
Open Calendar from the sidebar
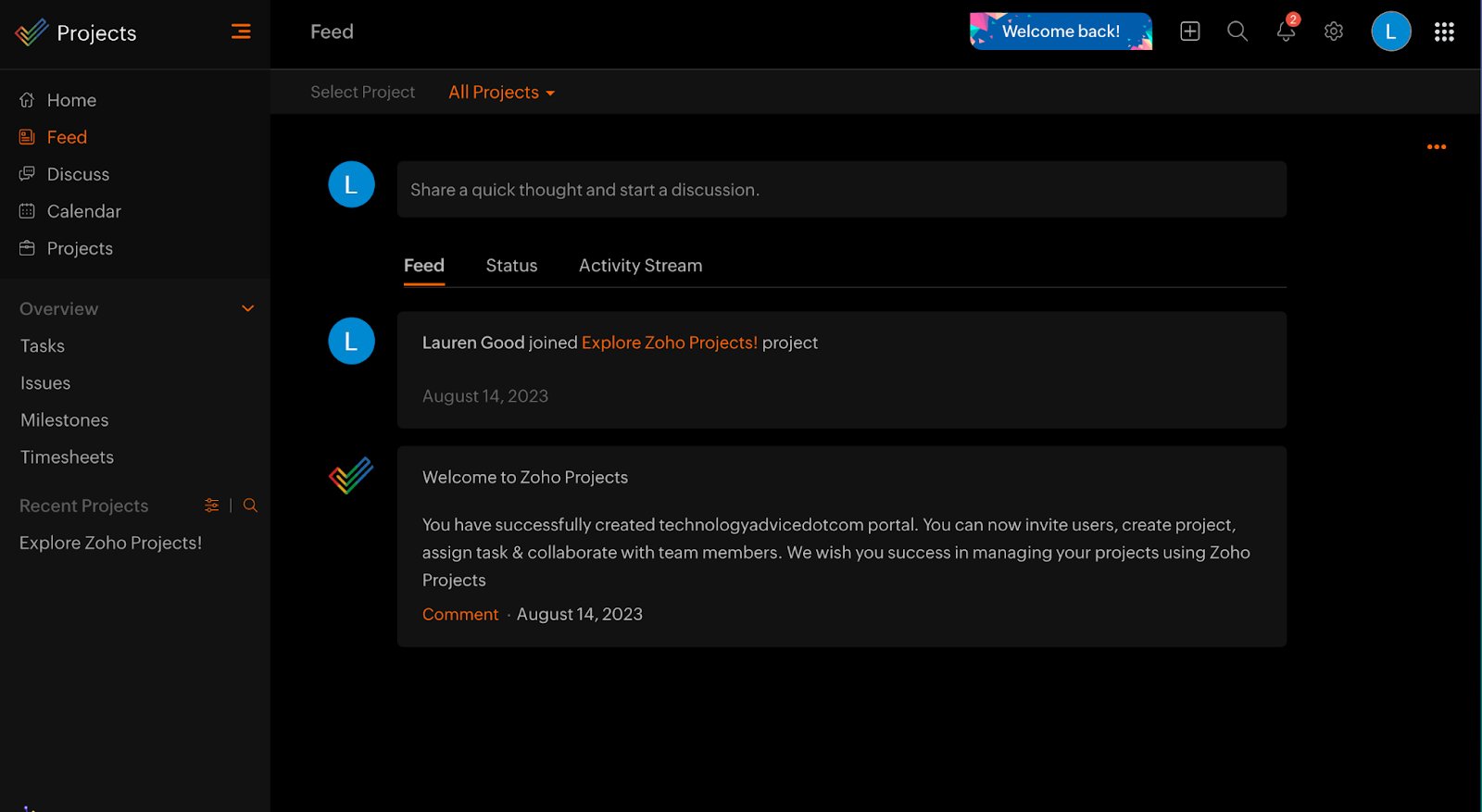83,211
